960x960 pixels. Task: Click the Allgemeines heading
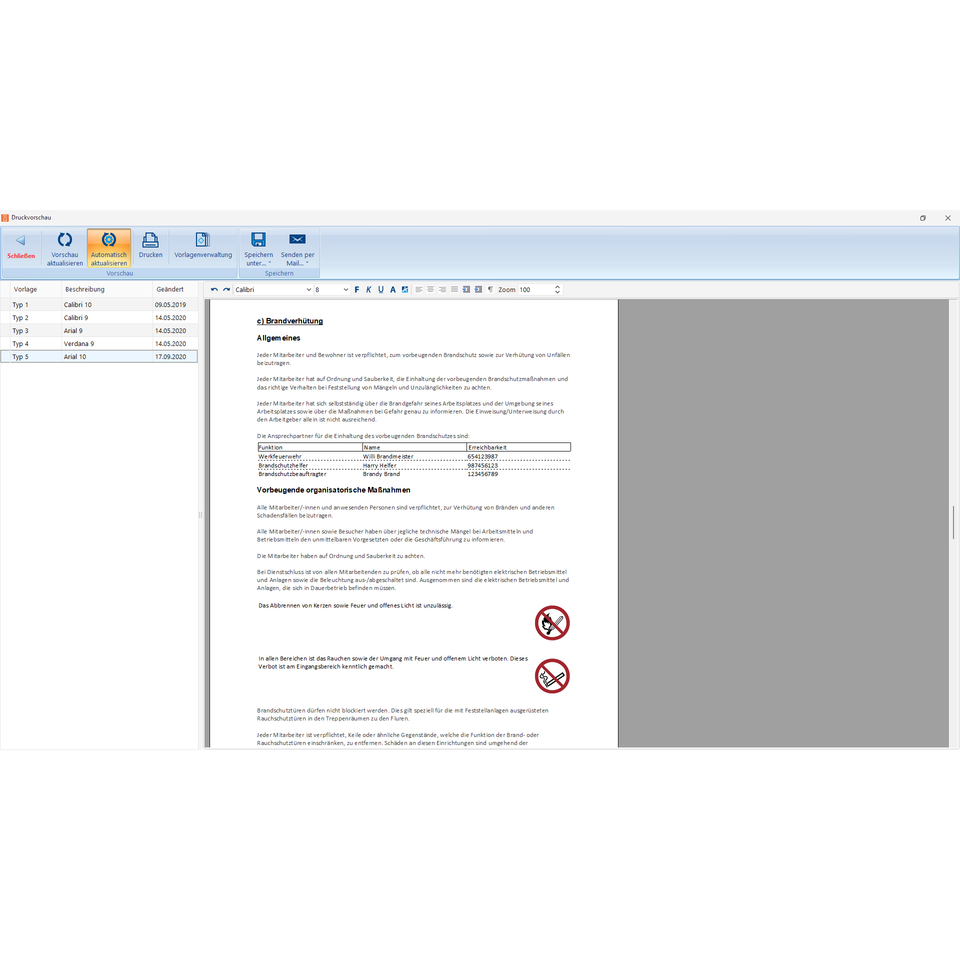pos(279,338)
